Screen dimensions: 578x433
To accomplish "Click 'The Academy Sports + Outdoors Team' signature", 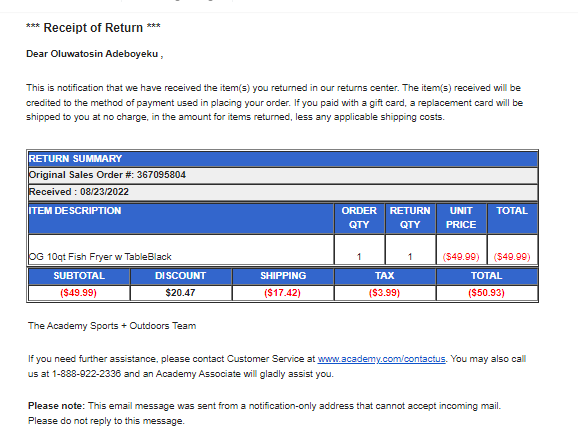I will point(112,326).
